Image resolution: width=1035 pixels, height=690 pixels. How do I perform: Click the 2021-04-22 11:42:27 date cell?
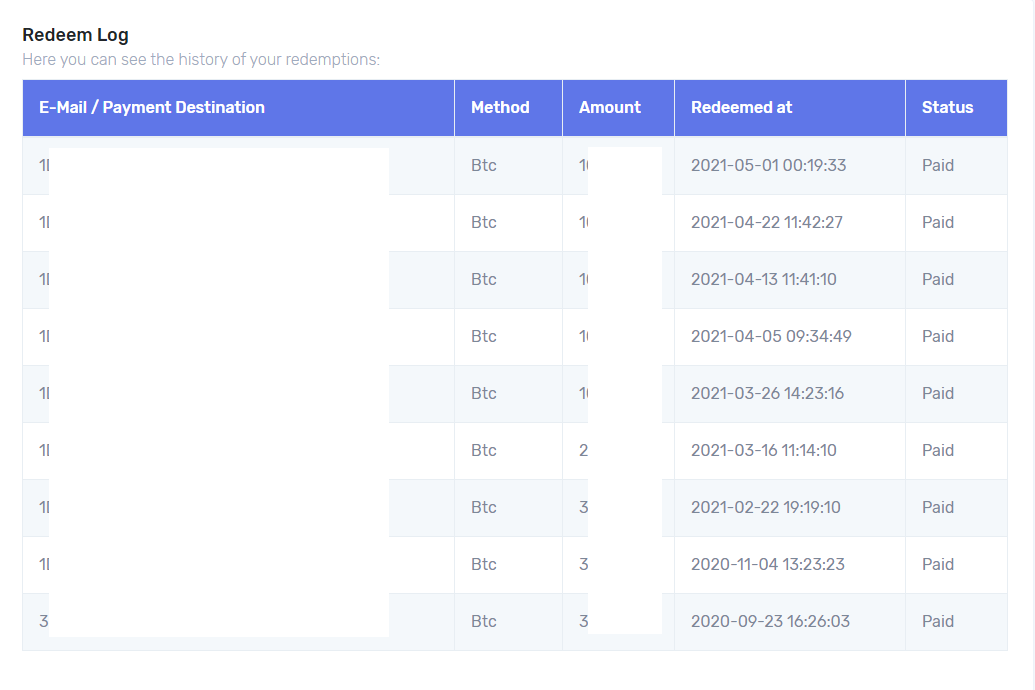click(x=766, y=222)
